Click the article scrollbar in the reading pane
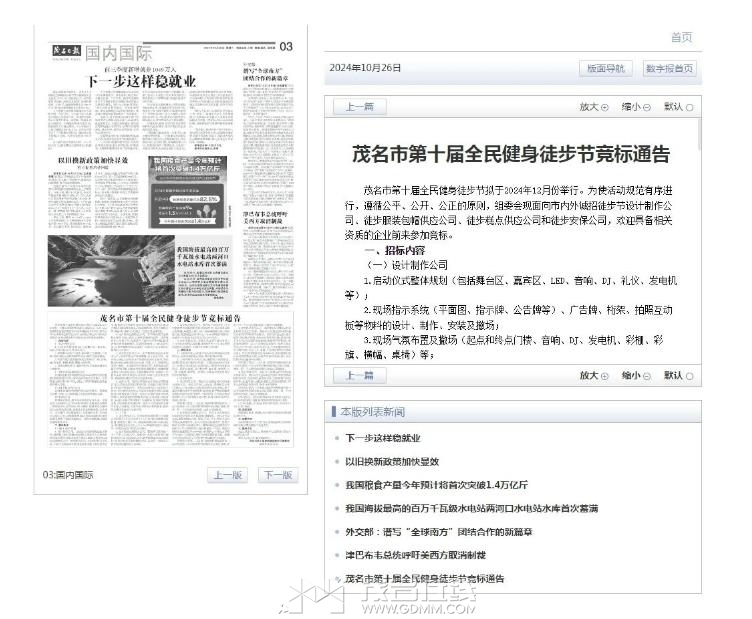The width and height of the screenshot is (752, 619). (x=699, y=134)
